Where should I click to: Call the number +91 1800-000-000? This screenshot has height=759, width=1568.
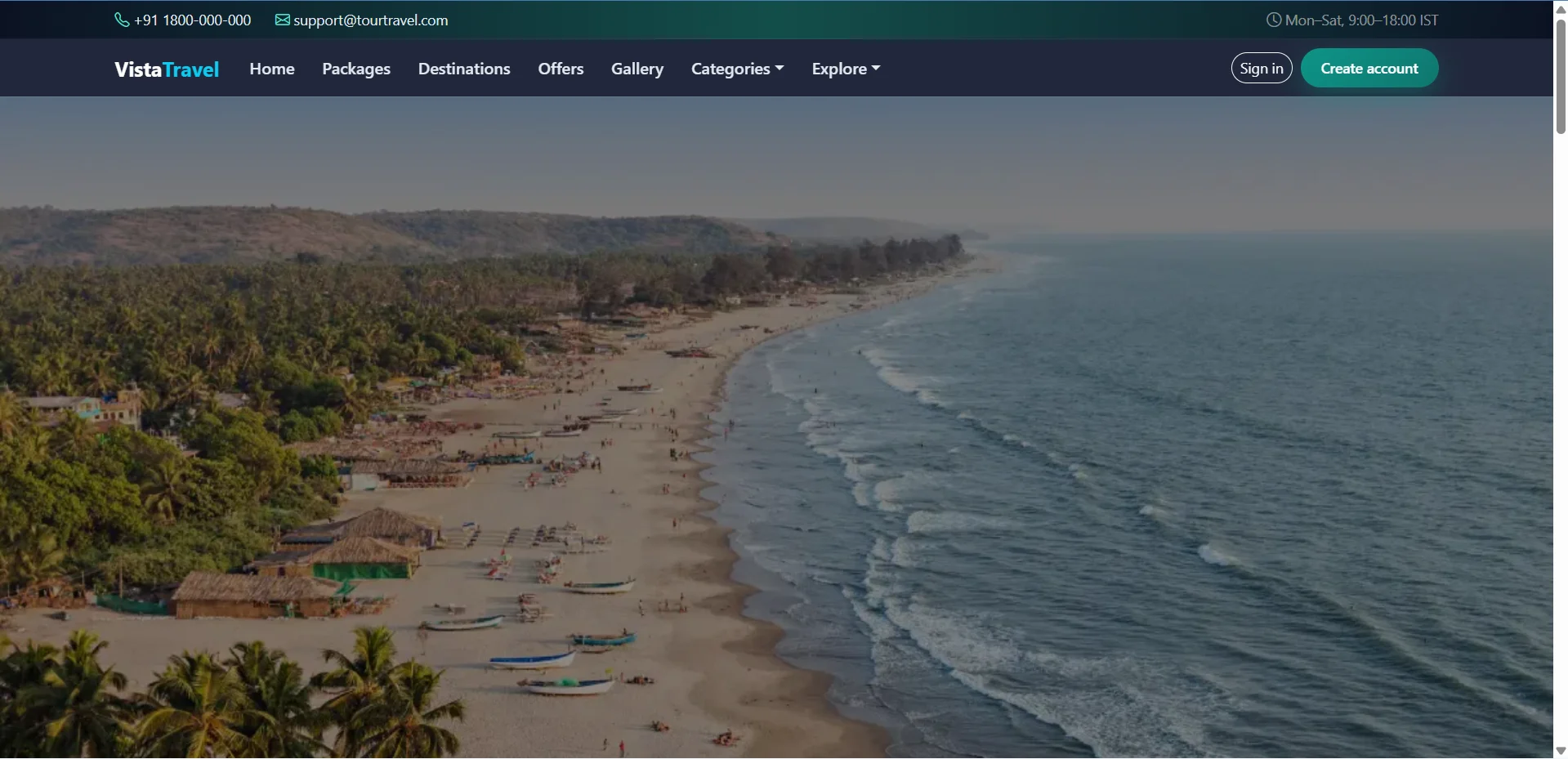(193, 20)
